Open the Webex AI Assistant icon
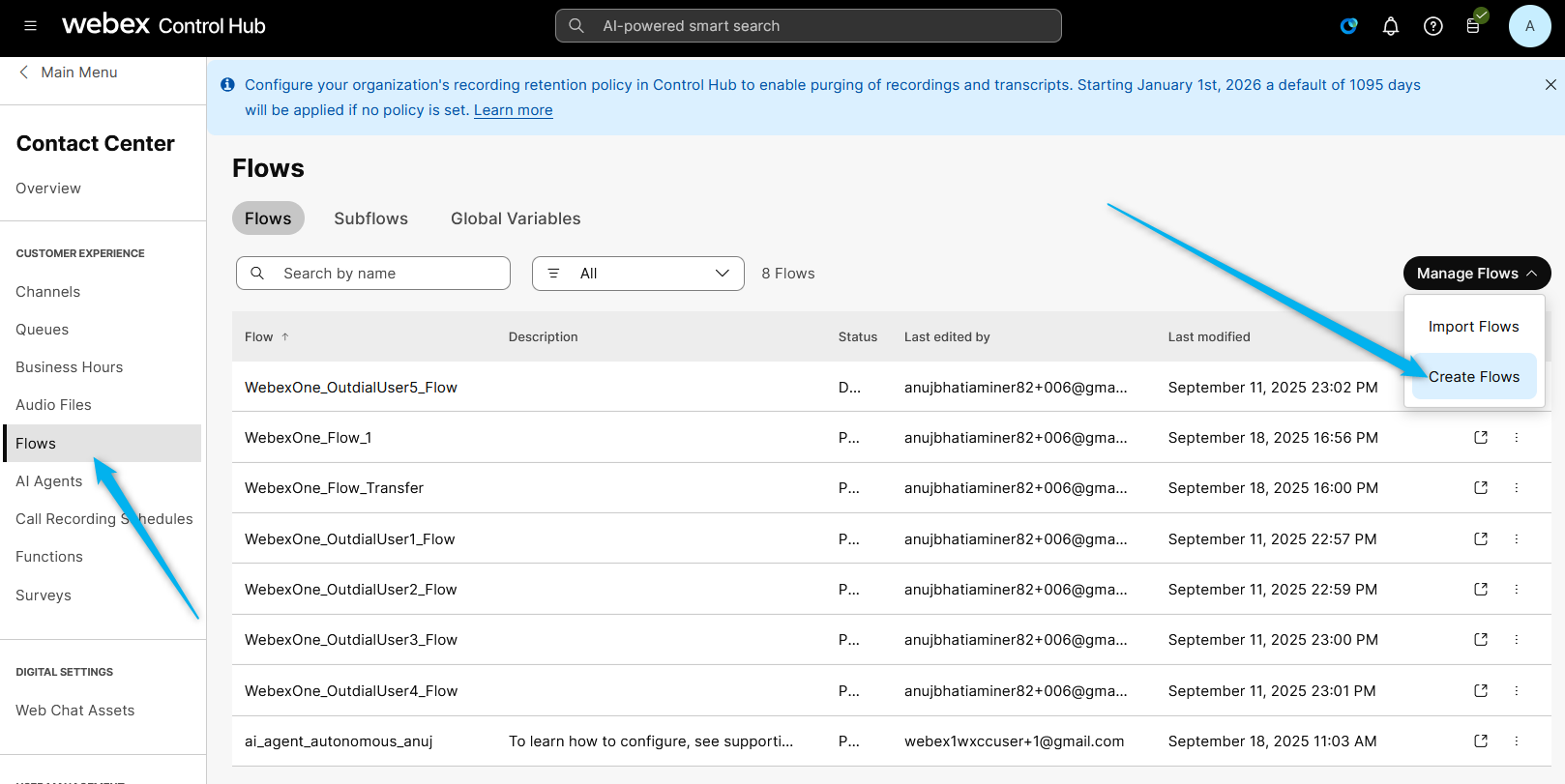This screenshot has height=784, width=1565. (x=1348, y=26)
